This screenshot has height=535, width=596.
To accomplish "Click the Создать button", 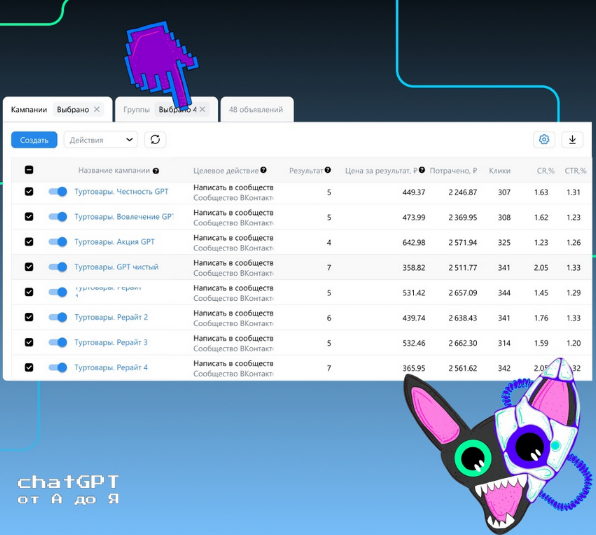I will pyautogui.click(x=34, y=140).
